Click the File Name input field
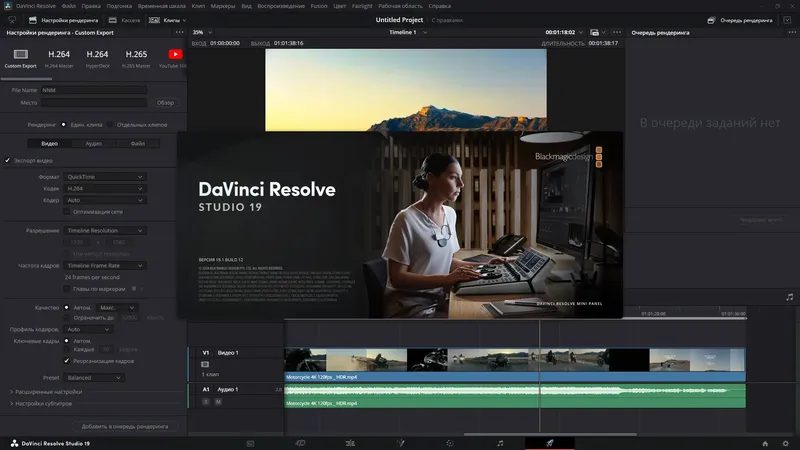Viewport: 800px width, 450px height. [x=94, y=90]
